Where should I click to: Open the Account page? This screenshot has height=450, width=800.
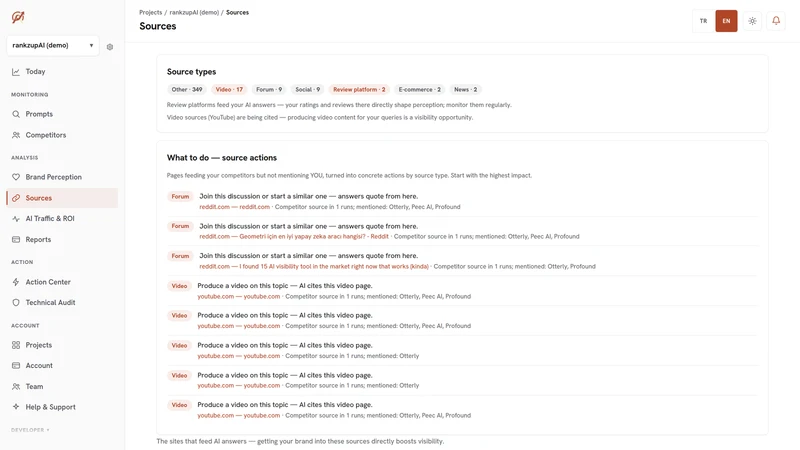coord(62,366)
